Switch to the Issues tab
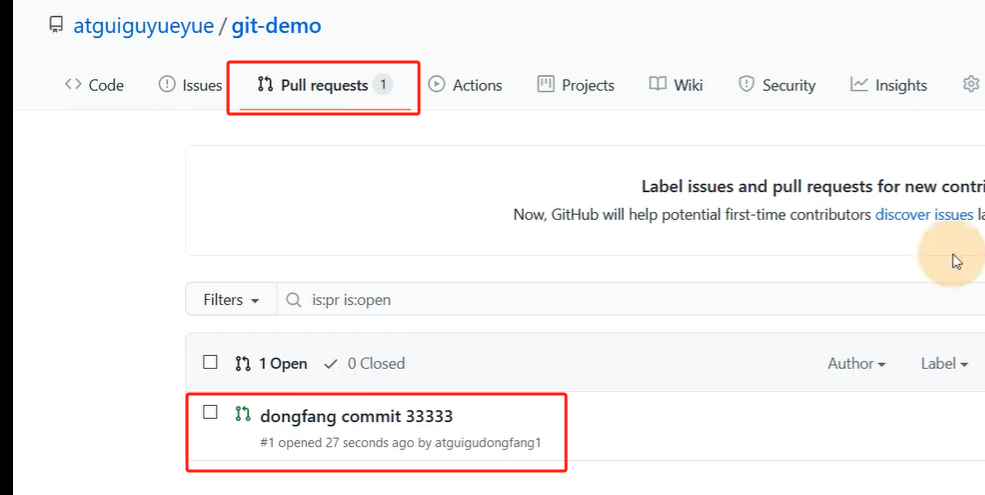This screenshot has width=985, height=495. (x=190, y=85)
